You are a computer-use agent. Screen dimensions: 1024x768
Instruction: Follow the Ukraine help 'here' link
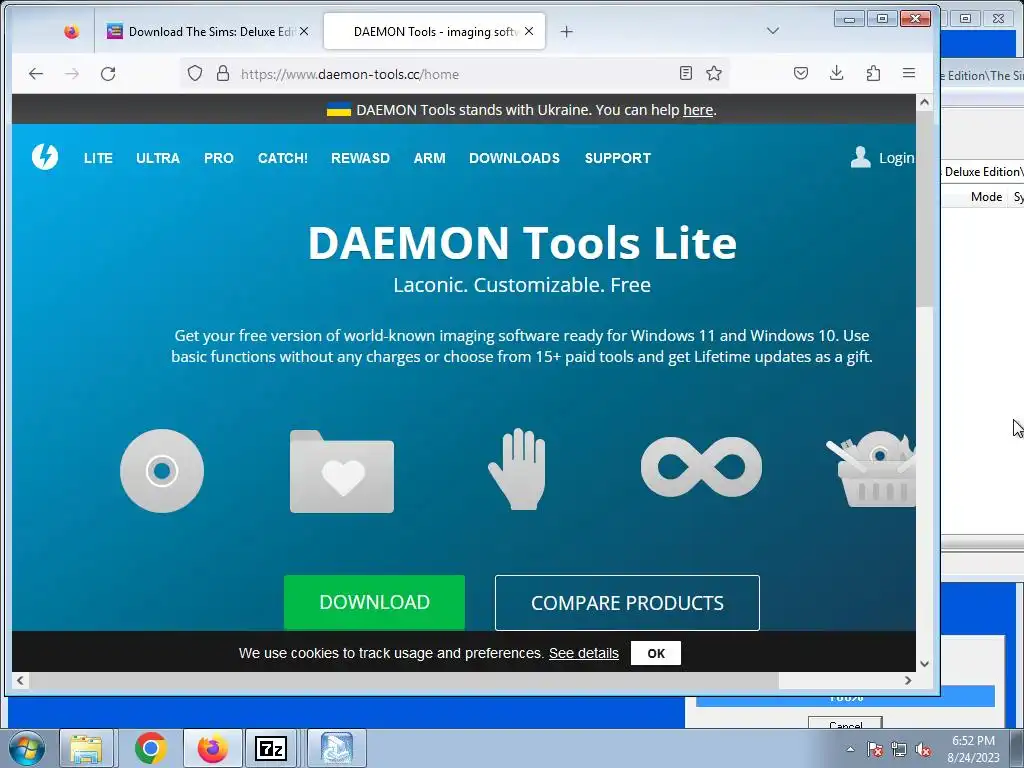[697, 110]
